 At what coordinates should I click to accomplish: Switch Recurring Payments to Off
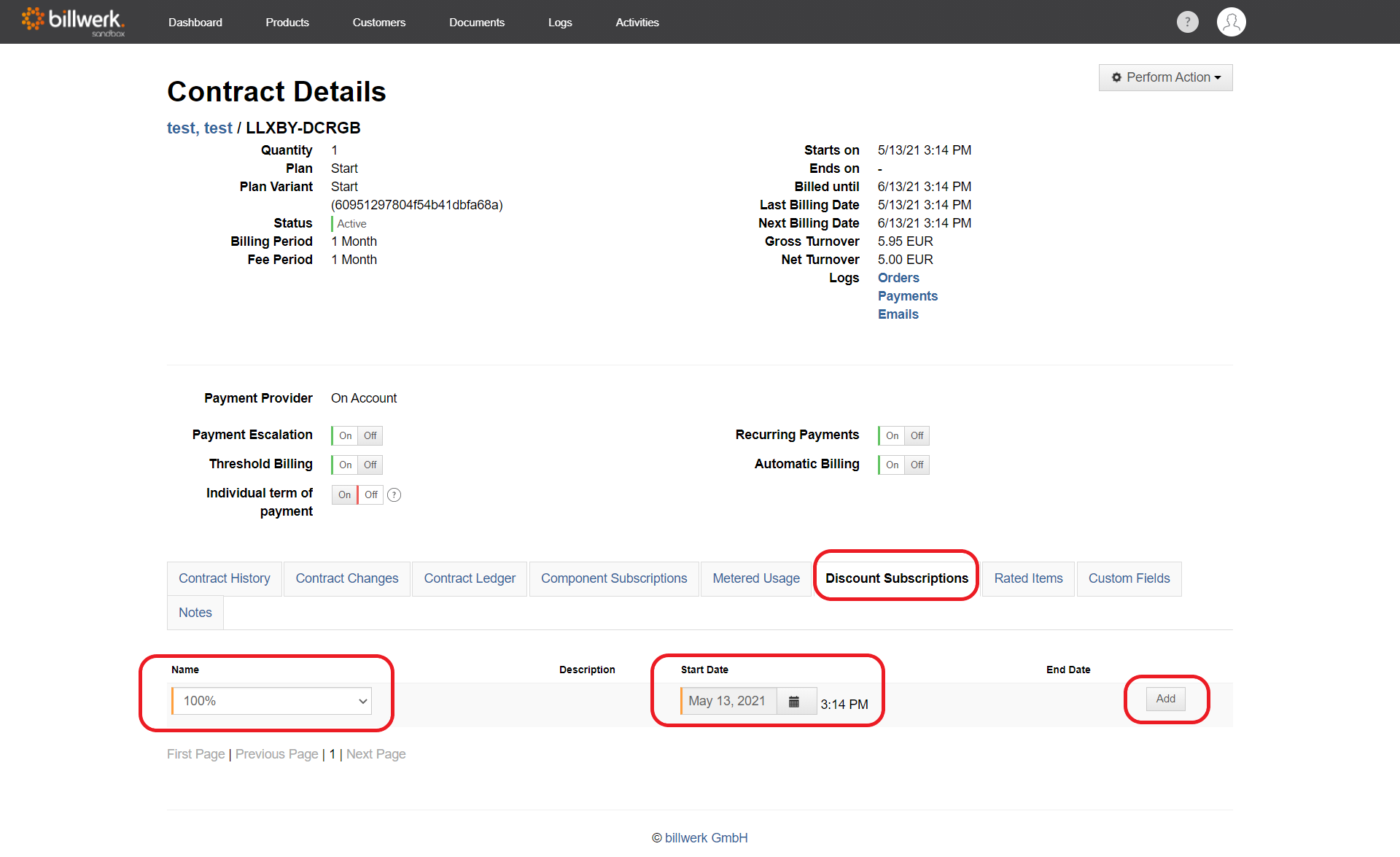pyautogui.click(x=917, y=435)
